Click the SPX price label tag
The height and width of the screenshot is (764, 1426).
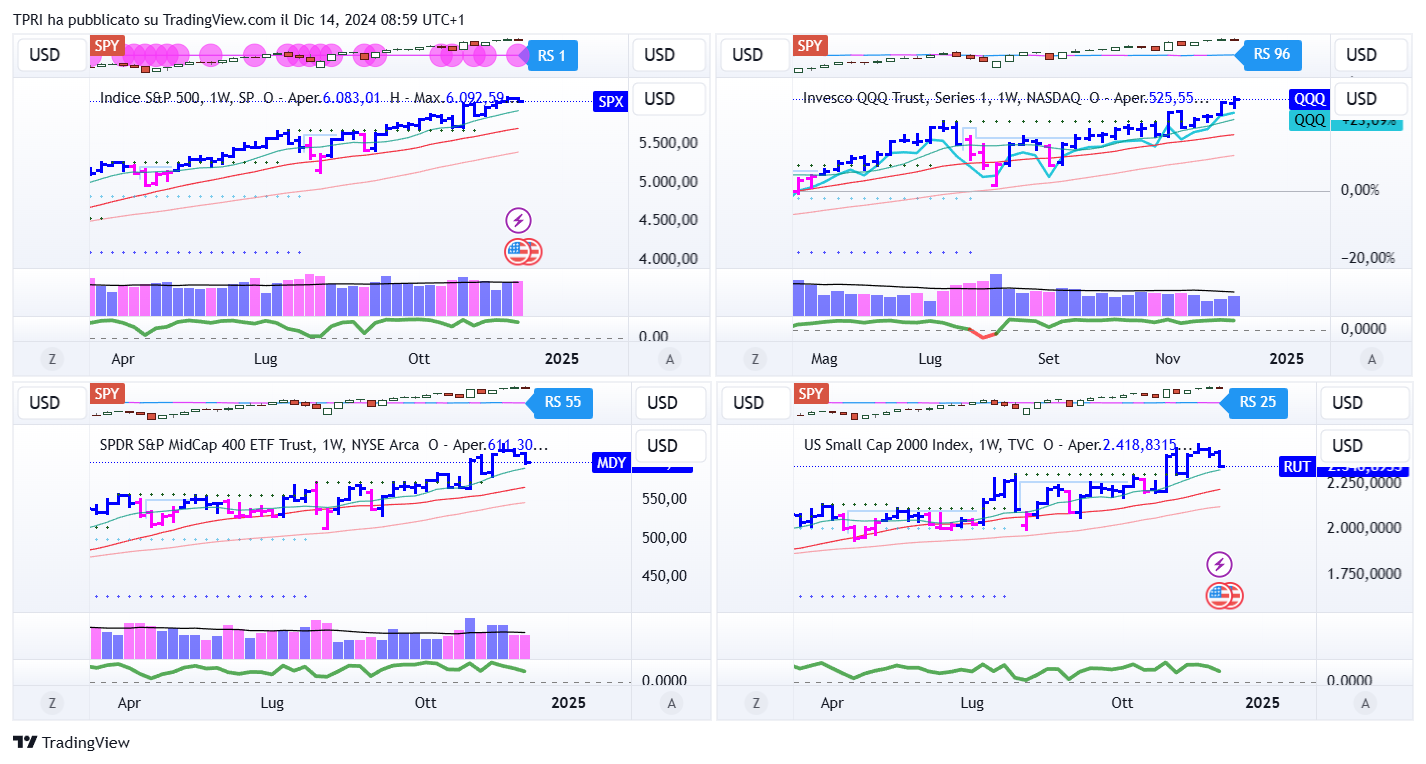[609, 101]
